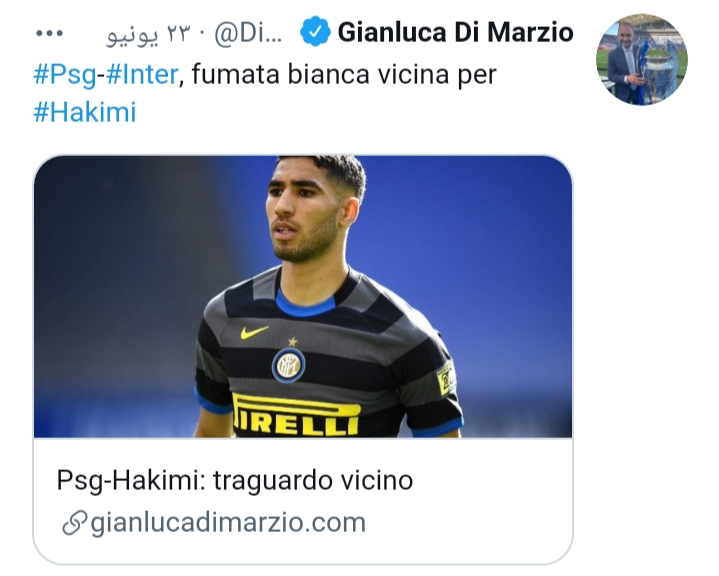This screenshot has width=719, height=576.
Task: Click the chain link icon beside gianlucadimarzio.com
Action: pyautogui.click(x=74, y=523)
